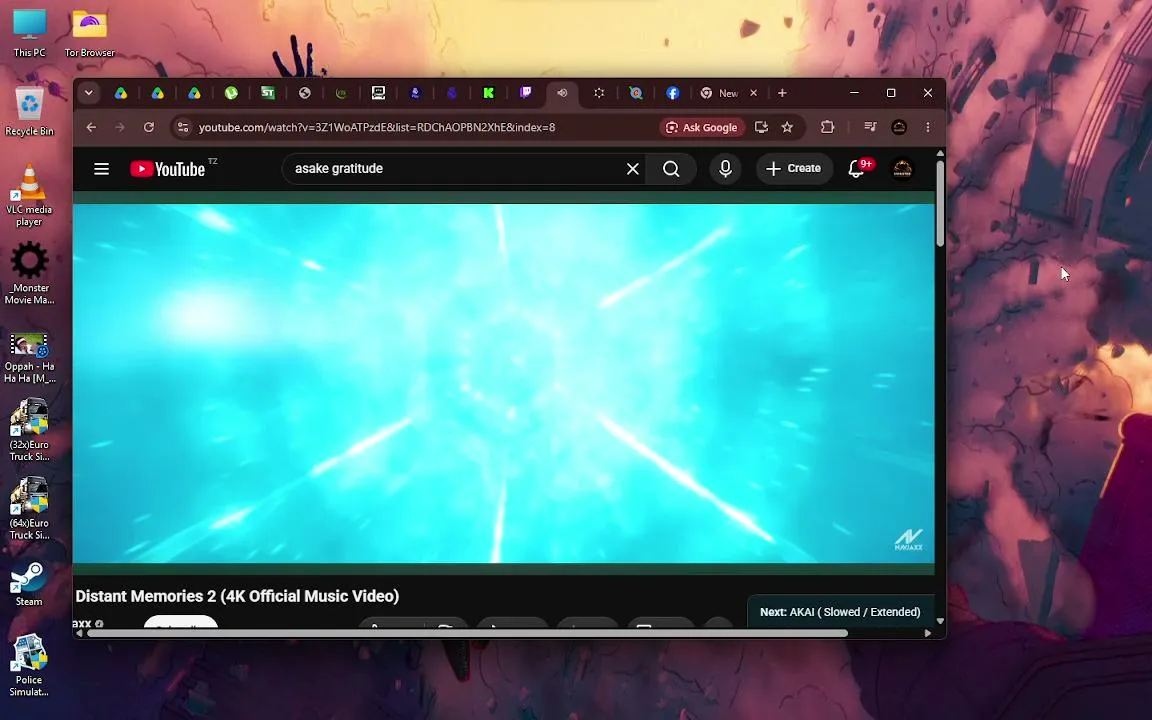Select the (64x)Euro Truck Simulator shortcut
The height and width of the screenshot is (720, 1152).
tap(29, 508)
